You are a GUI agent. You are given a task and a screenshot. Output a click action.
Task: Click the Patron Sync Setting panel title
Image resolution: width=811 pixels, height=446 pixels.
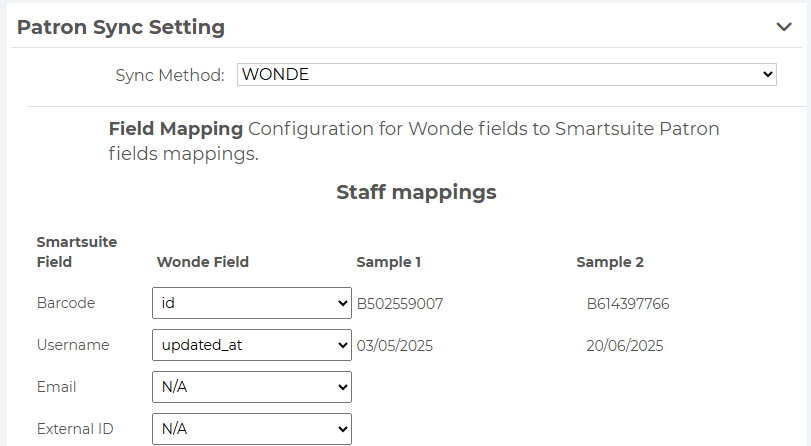click(121, 27)
